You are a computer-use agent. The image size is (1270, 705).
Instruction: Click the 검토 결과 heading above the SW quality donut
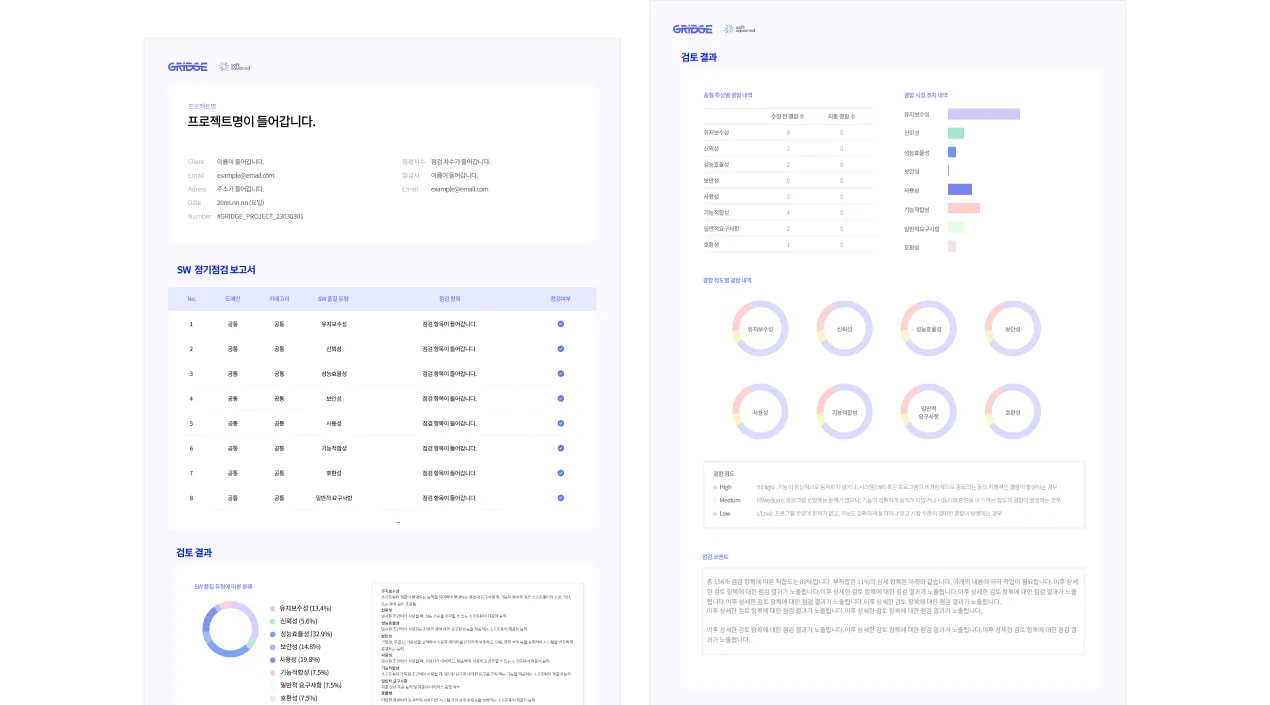pyautogui.click(x=194, y=552)
